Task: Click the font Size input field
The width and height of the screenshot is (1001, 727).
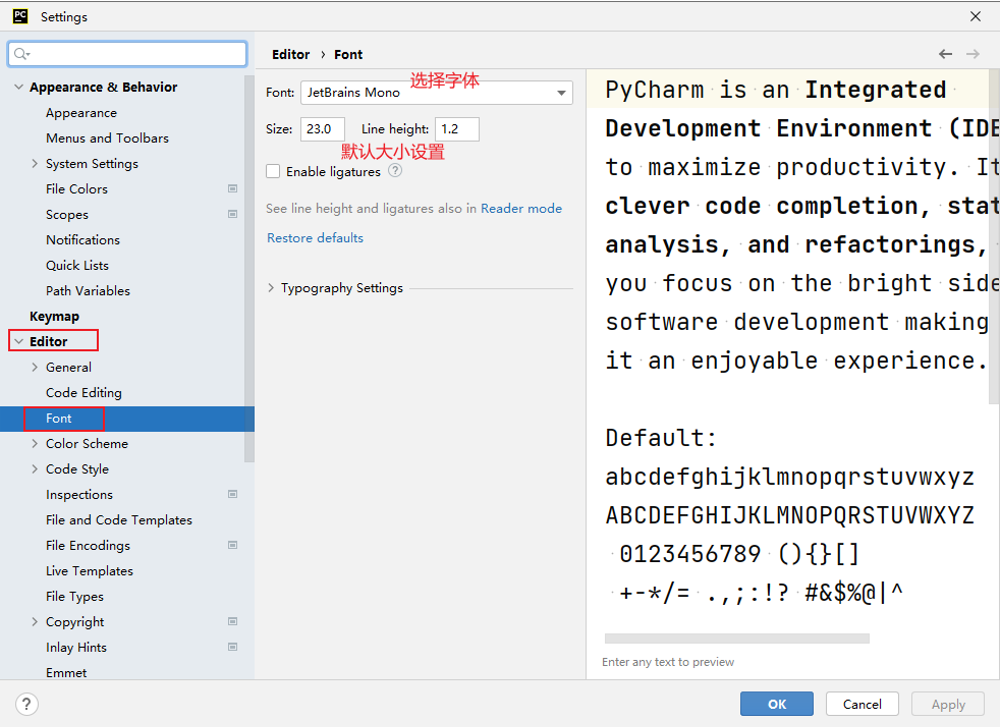Action: (x=322, y=129)
